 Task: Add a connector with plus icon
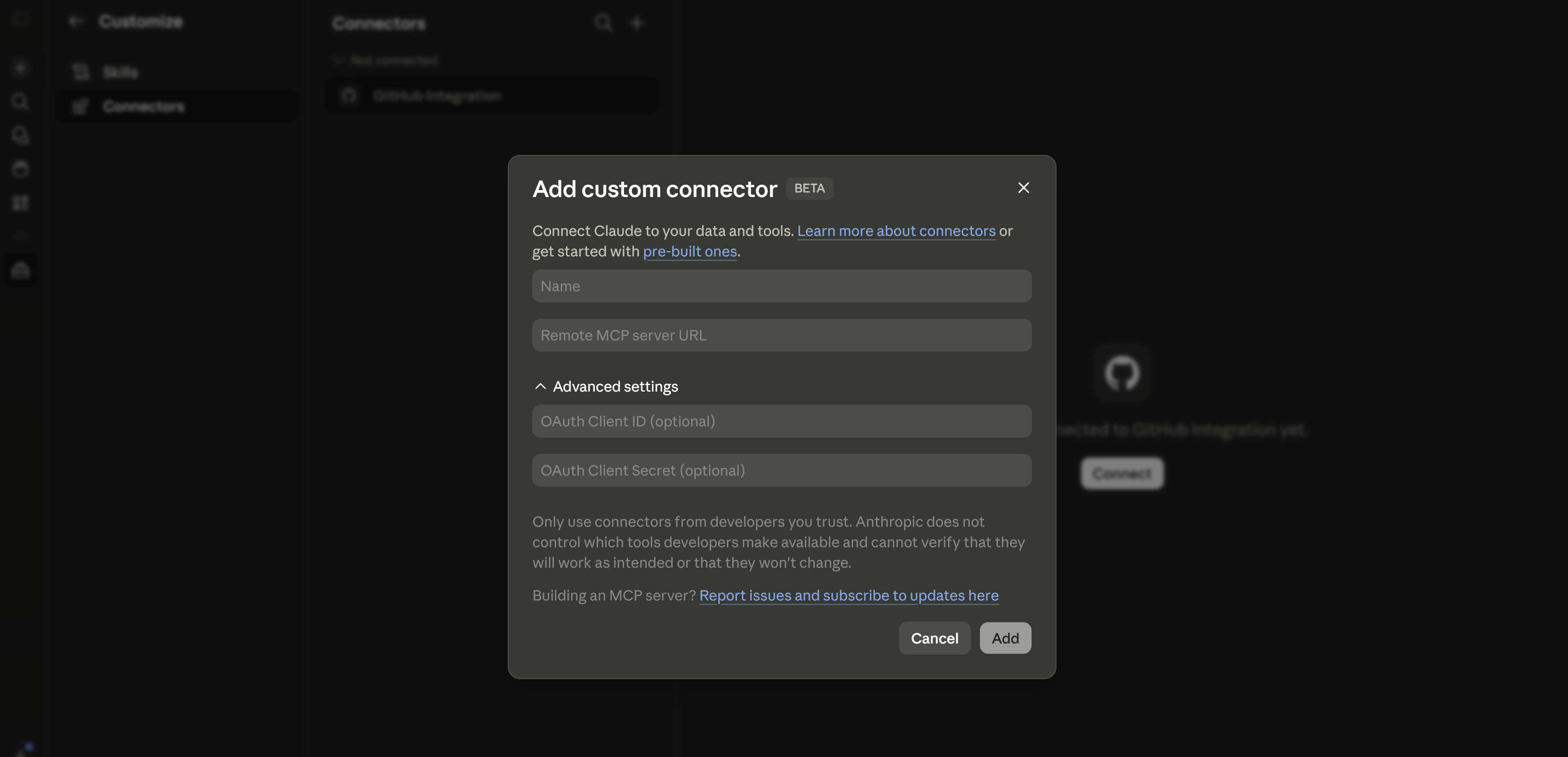click(637, 23)
